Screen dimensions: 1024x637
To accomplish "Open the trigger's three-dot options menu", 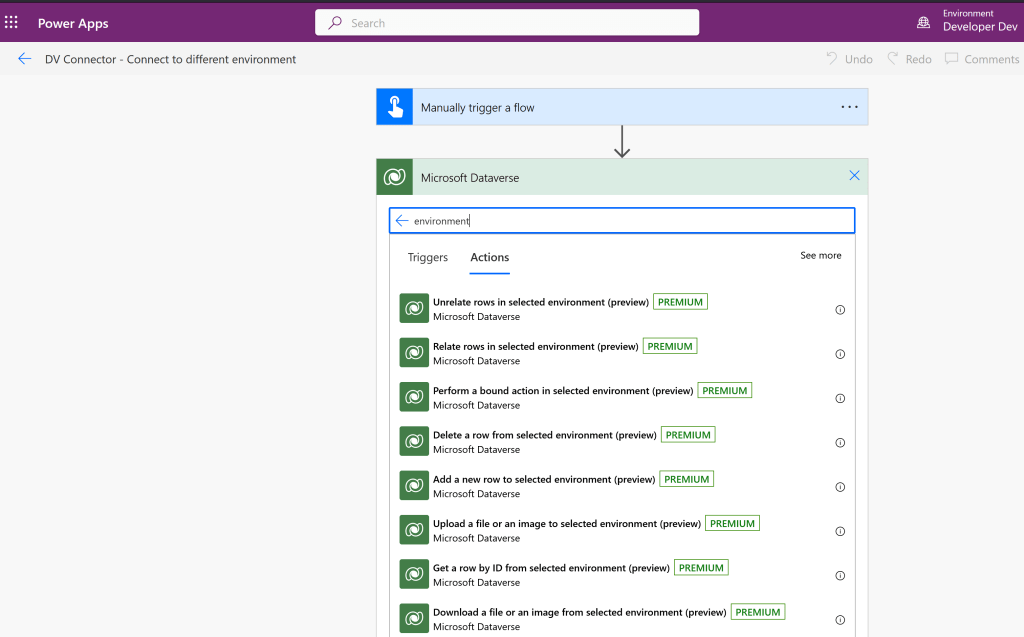I will tap(849, 107).
